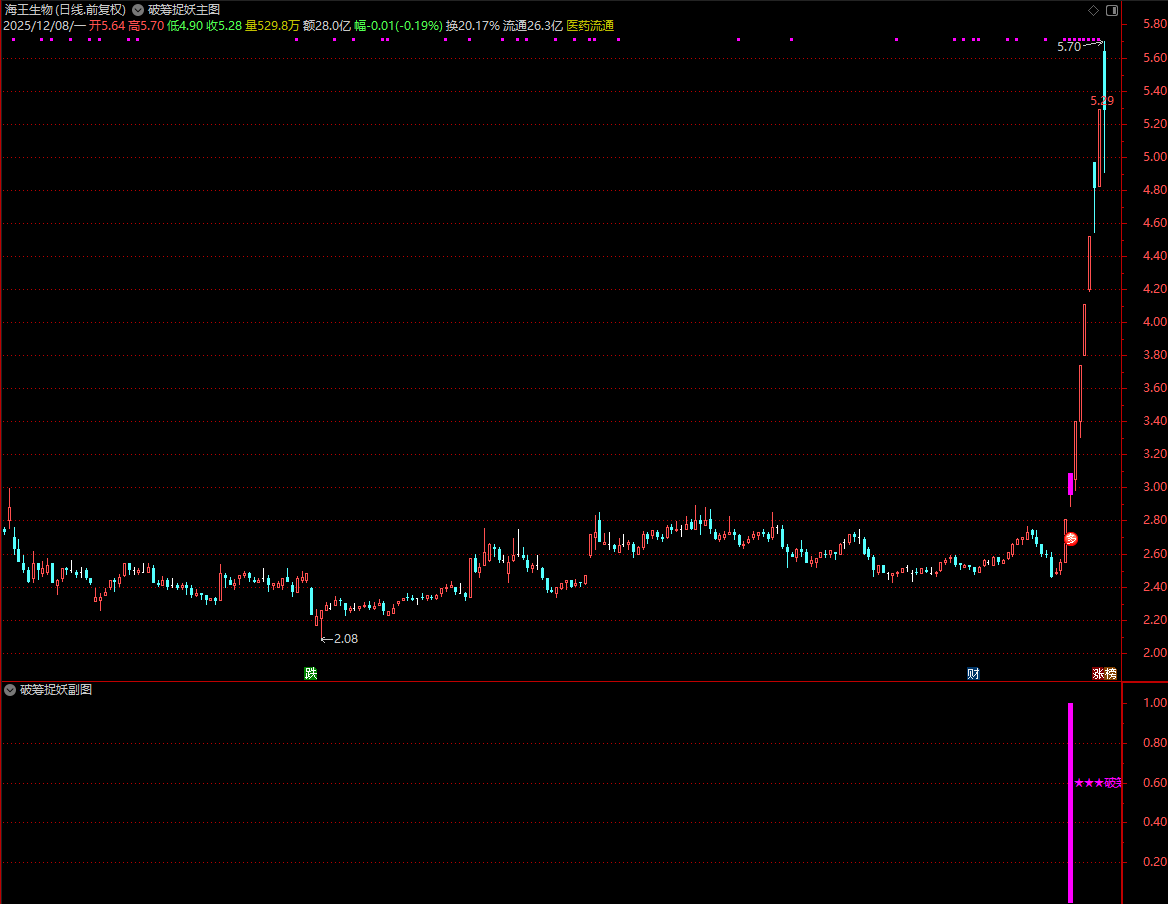Select the 破筹捉妖副图 indicator name
The image size is (1168, 904).
56,690
